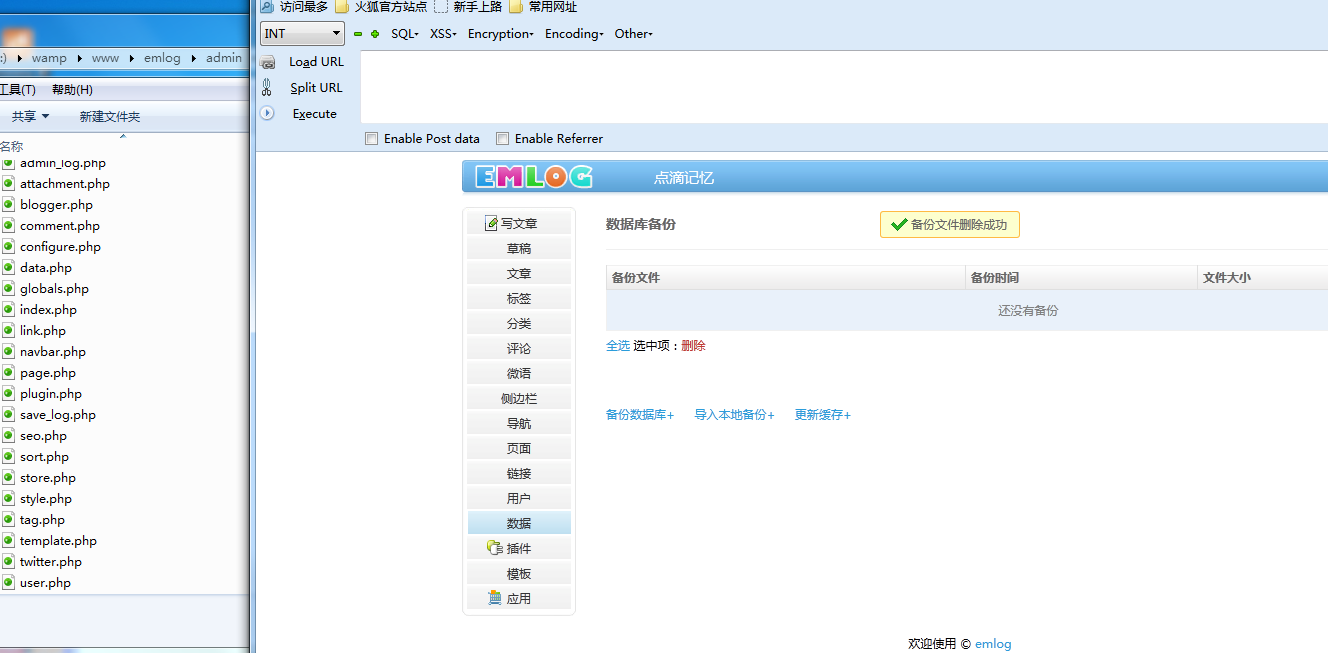
Task: Click the HackBar URL text area
Action: (x=844, y=87)
